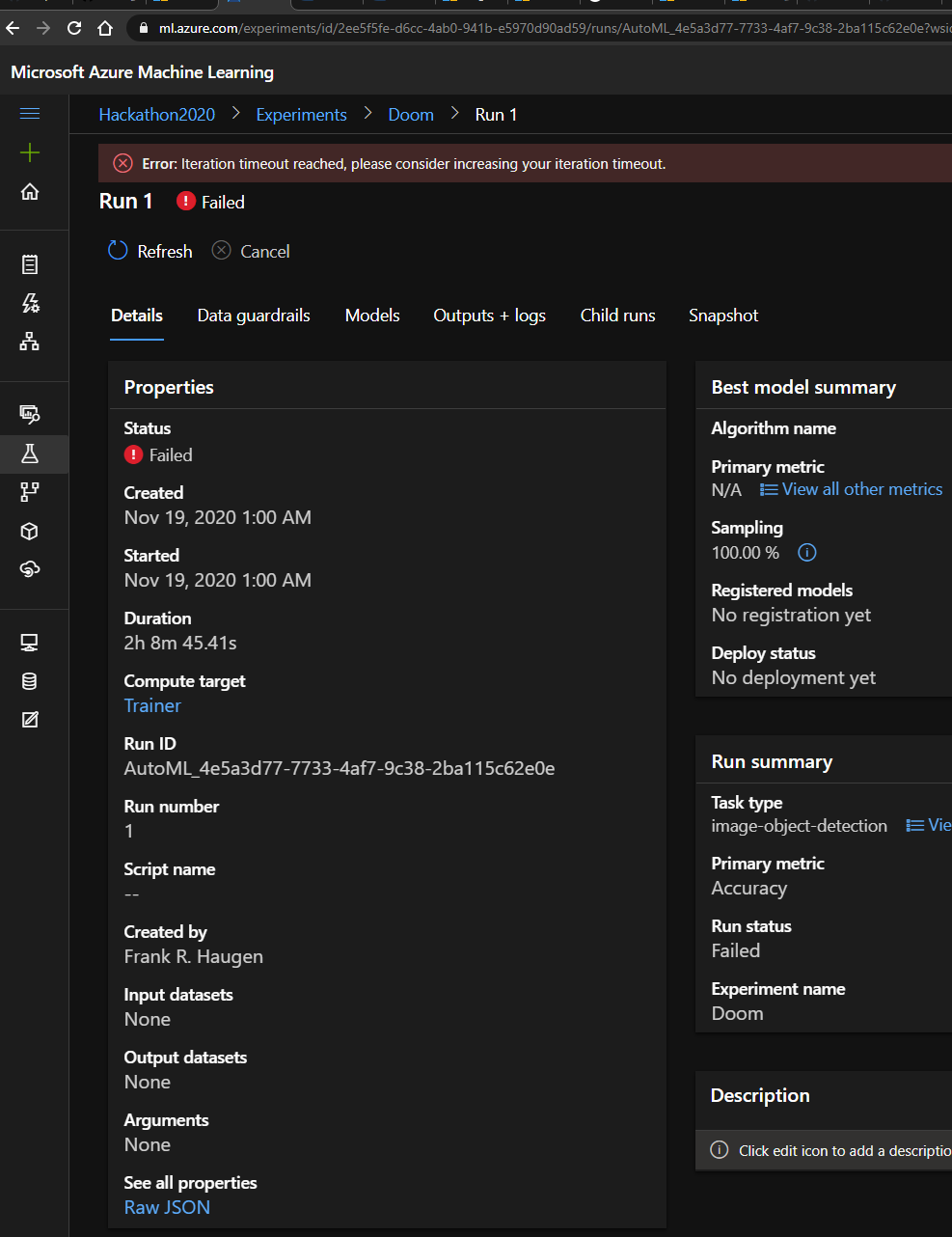Open the Data Labeling pencil icon

(29, 719)
